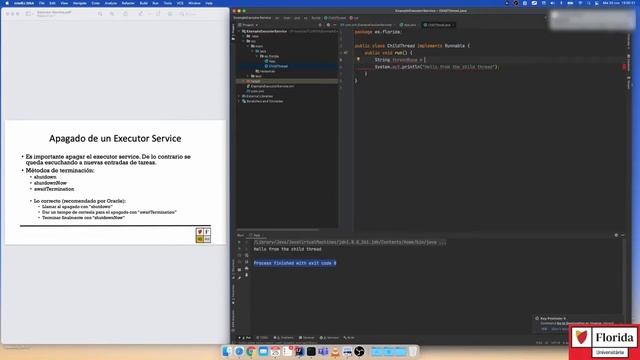
Task: Open the Terminal tool window button
Action: (307, 338)
